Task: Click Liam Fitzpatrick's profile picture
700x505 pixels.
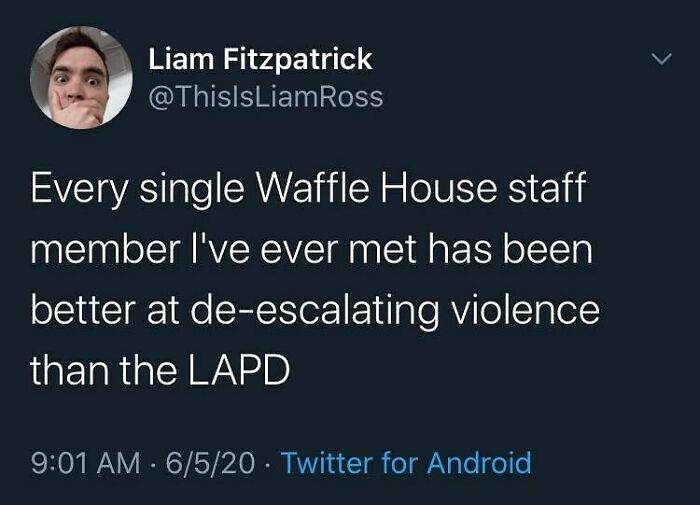Action: (81, 78)
